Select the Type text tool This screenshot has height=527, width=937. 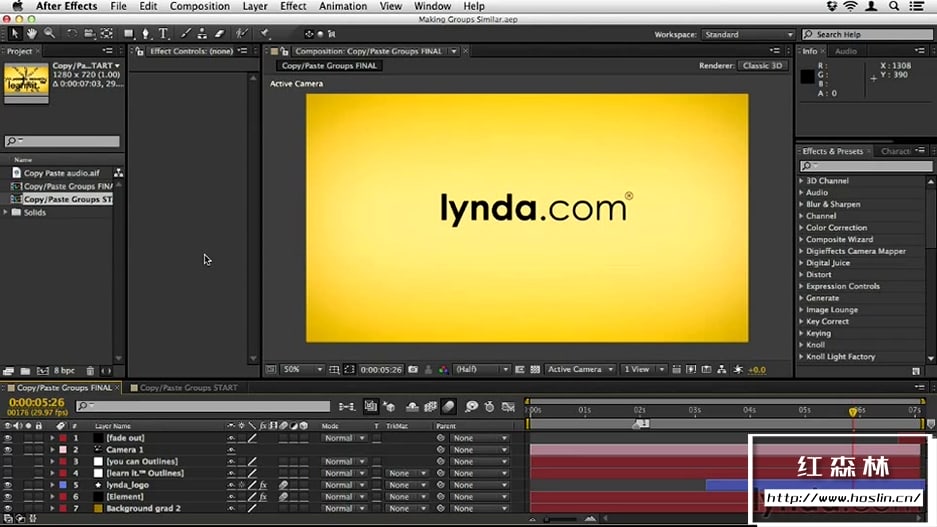point(163,34)
